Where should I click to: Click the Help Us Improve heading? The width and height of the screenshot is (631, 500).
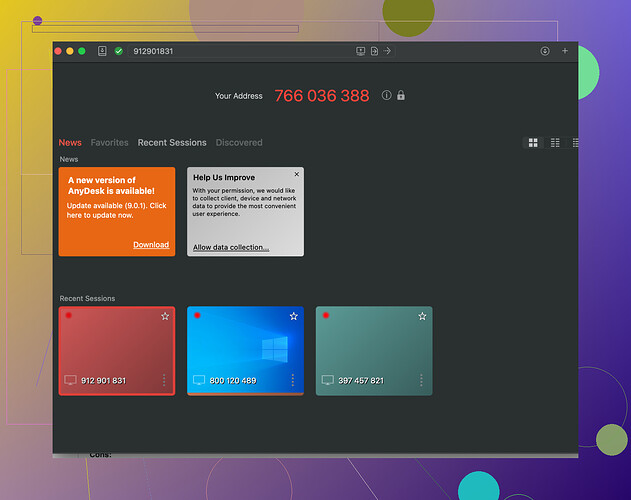point(224,178)
